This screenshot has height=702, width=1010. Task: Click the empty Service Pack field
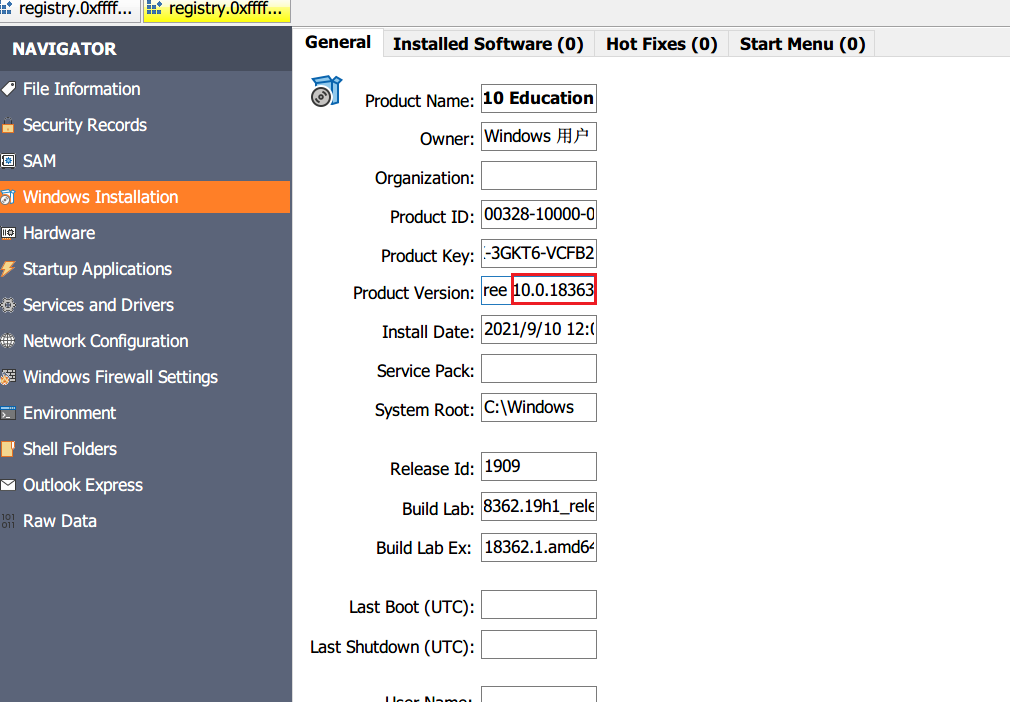(538, 369)
